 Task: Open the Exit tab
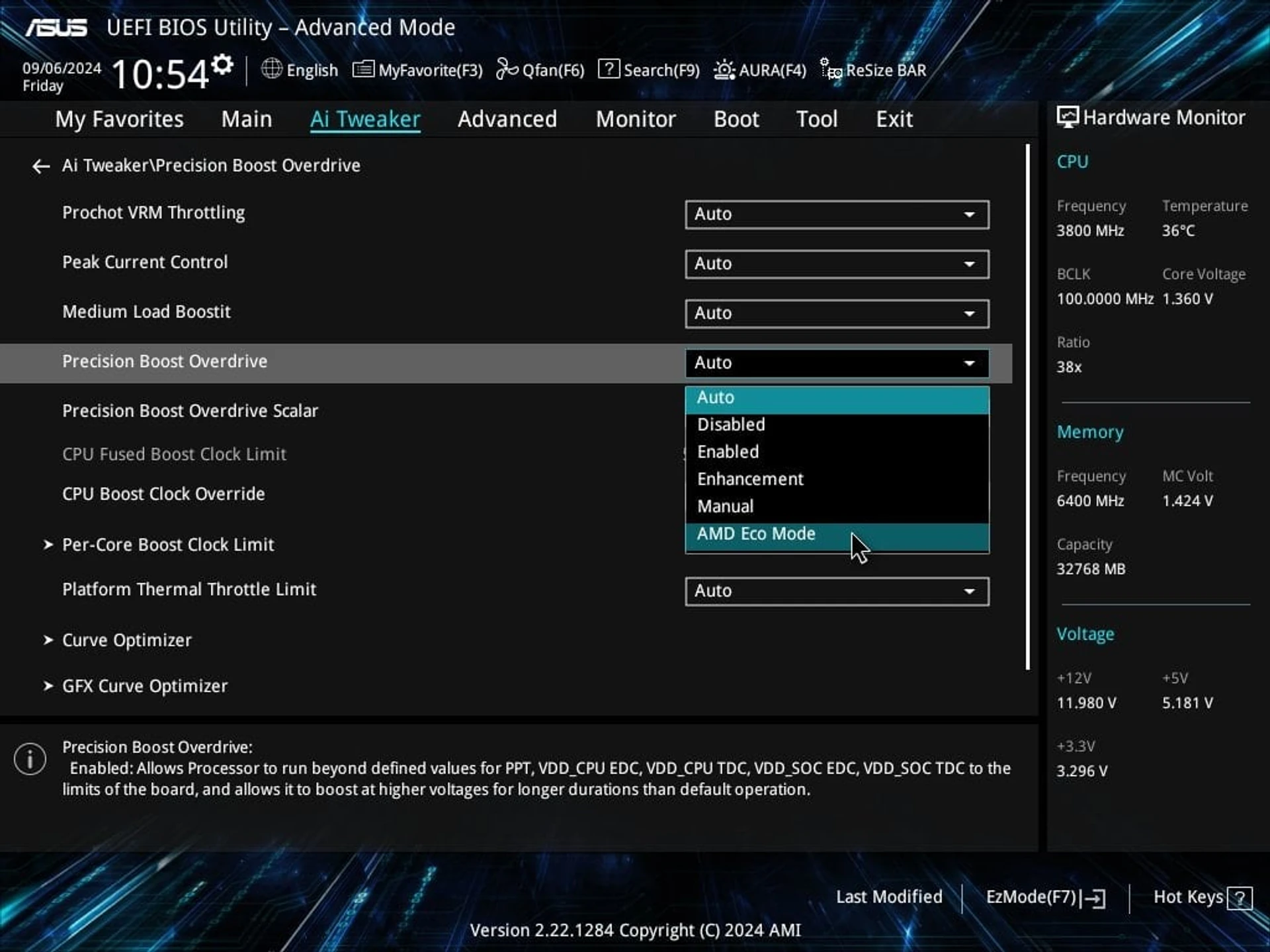pos(894,119)
